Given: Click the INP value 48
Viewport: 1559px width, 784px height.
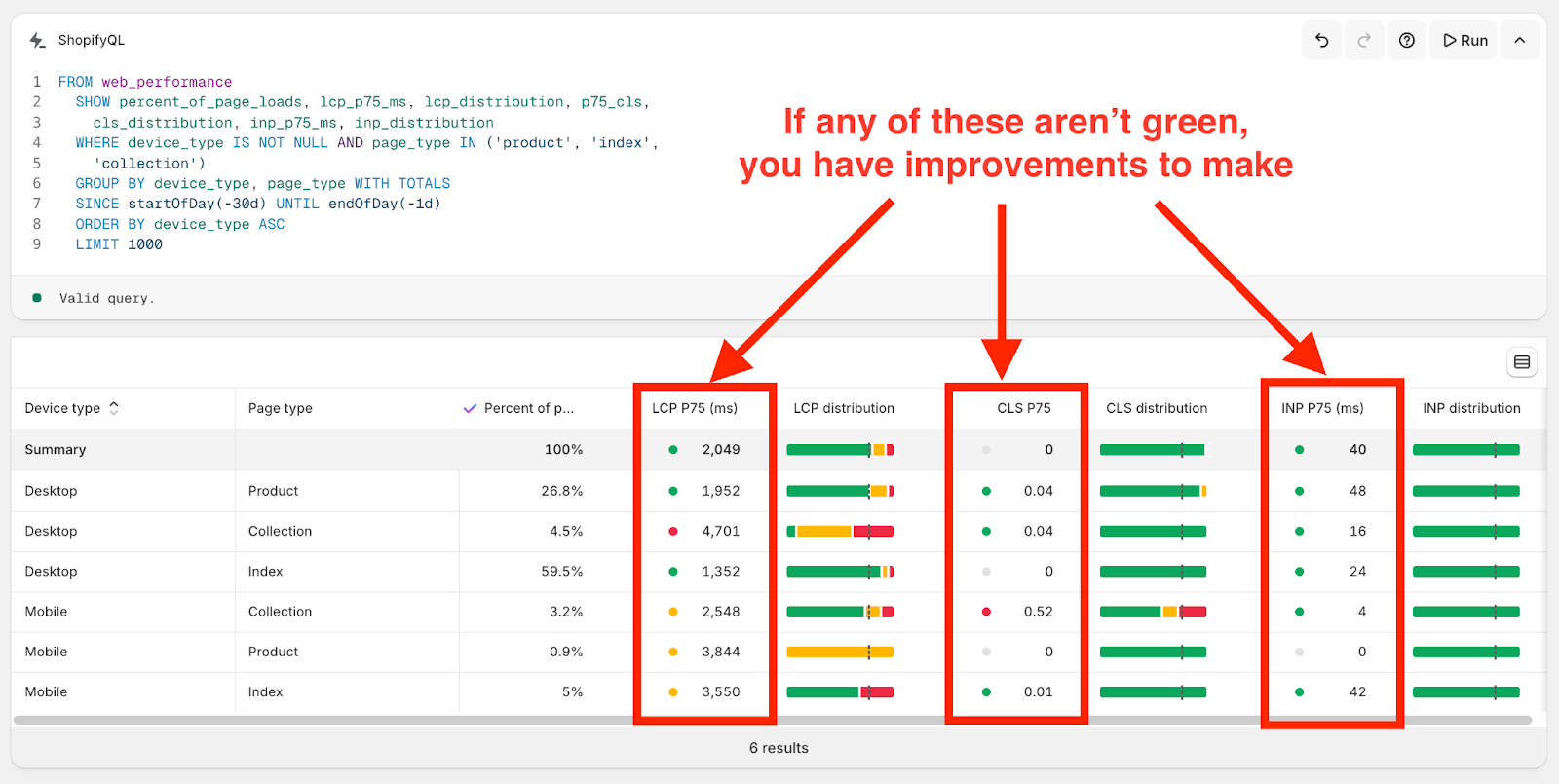Looking at the screenshot, I should 1358,491.
